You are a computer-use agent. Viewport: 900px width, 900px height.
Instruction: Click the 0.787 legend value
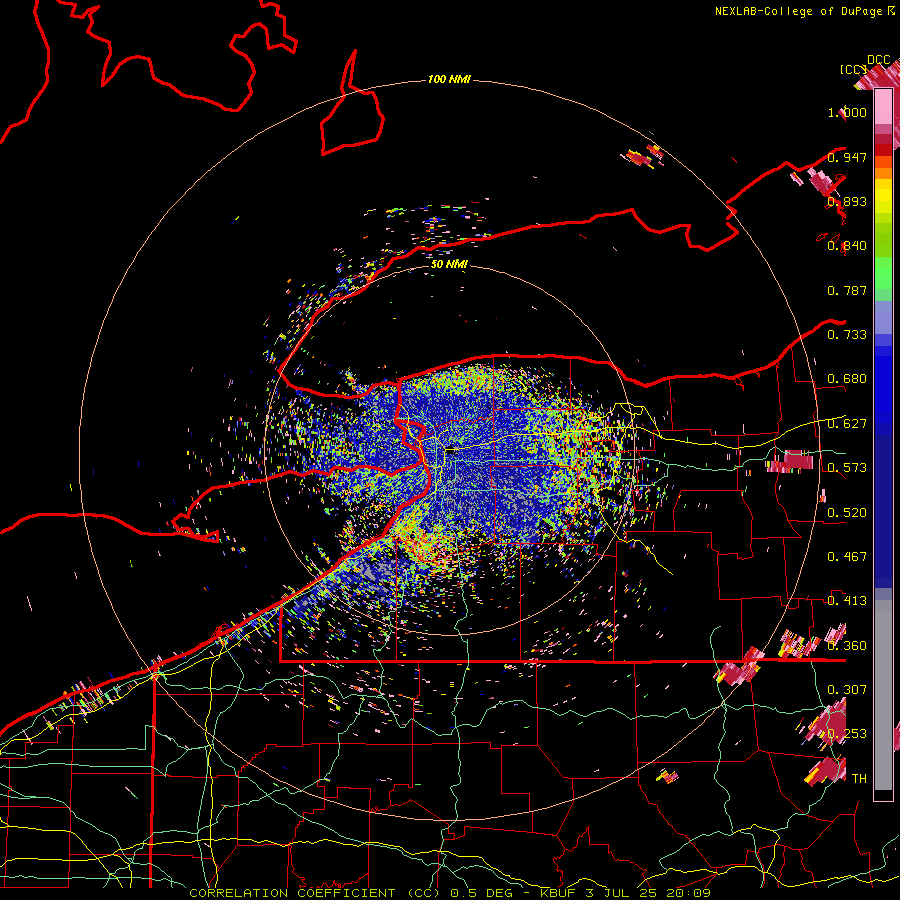tap(847, 290)
